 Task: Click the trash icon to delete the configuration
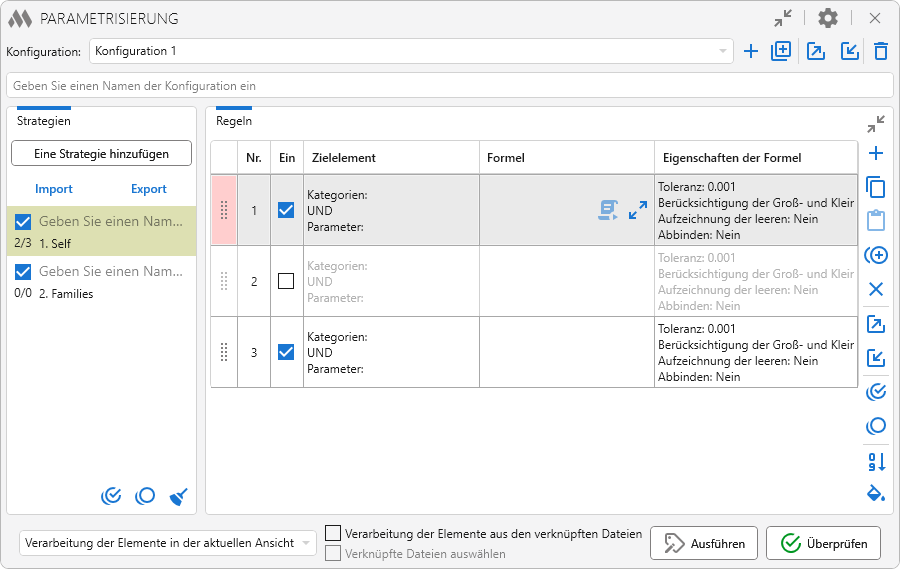[880, 51]
